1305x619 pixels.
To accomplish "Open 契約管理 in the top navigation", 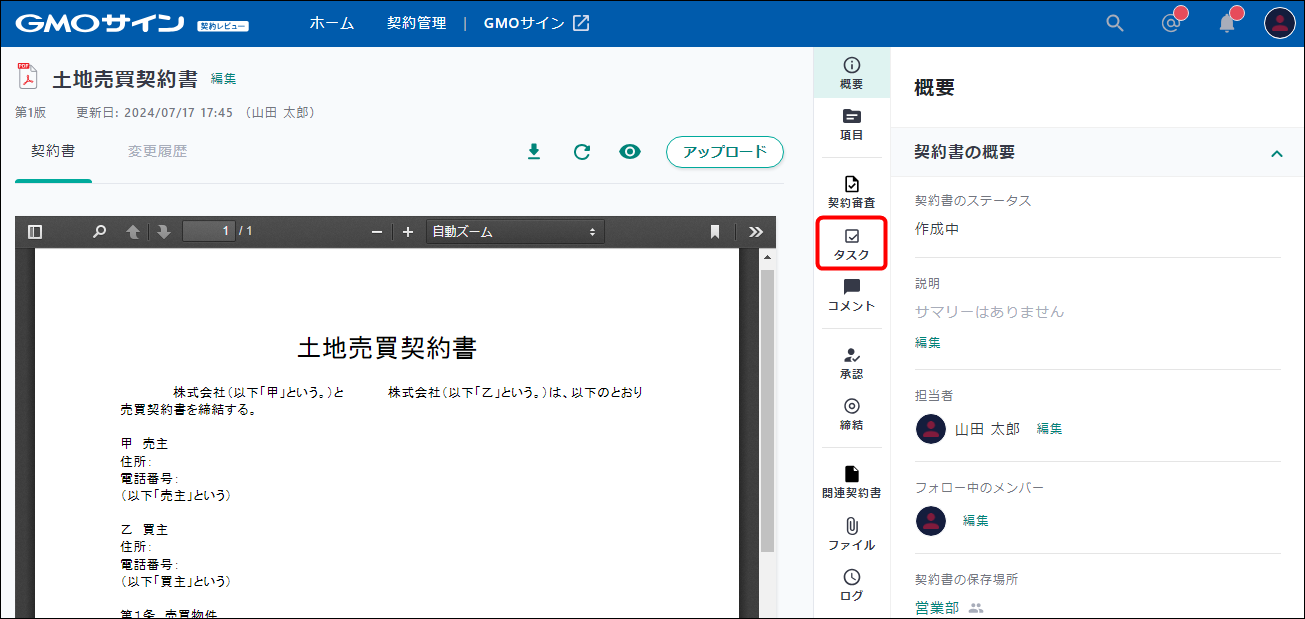I will (416, 23).
